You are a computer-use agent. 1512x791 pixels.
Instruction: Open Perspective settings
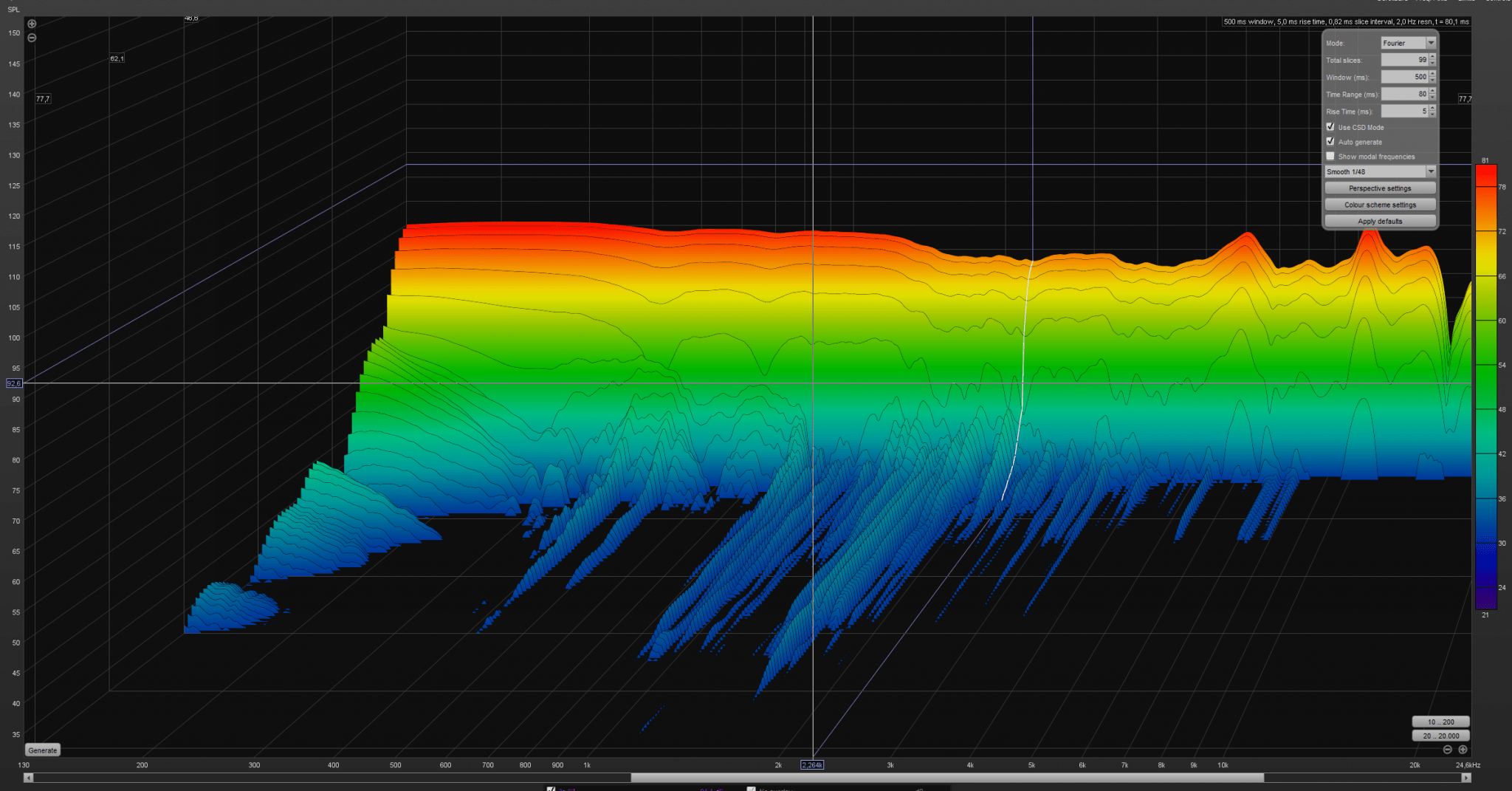pyautogui.click(x=1380, y=188)
